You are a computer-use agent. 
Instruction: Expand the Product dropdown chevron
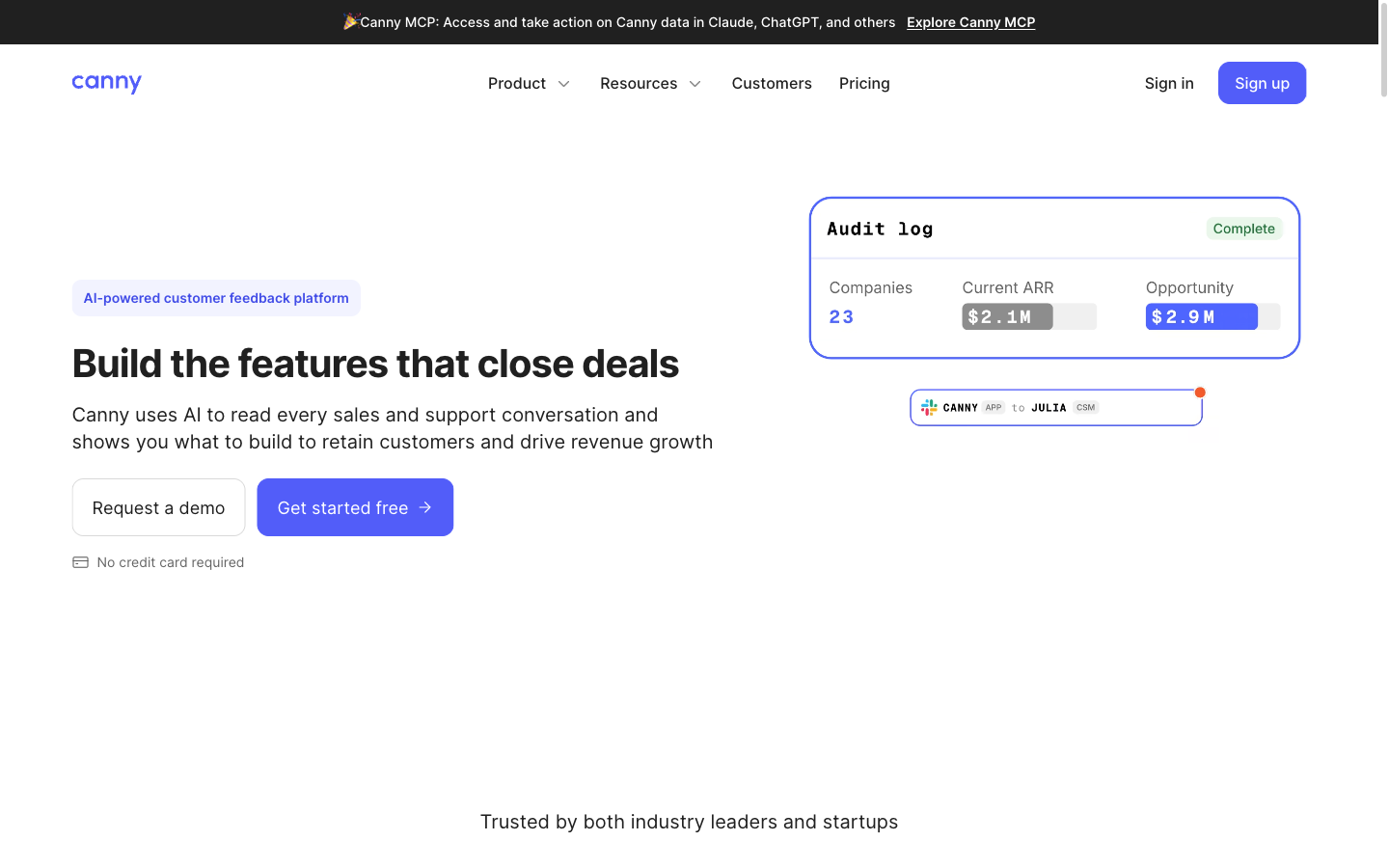pos(564,84)
